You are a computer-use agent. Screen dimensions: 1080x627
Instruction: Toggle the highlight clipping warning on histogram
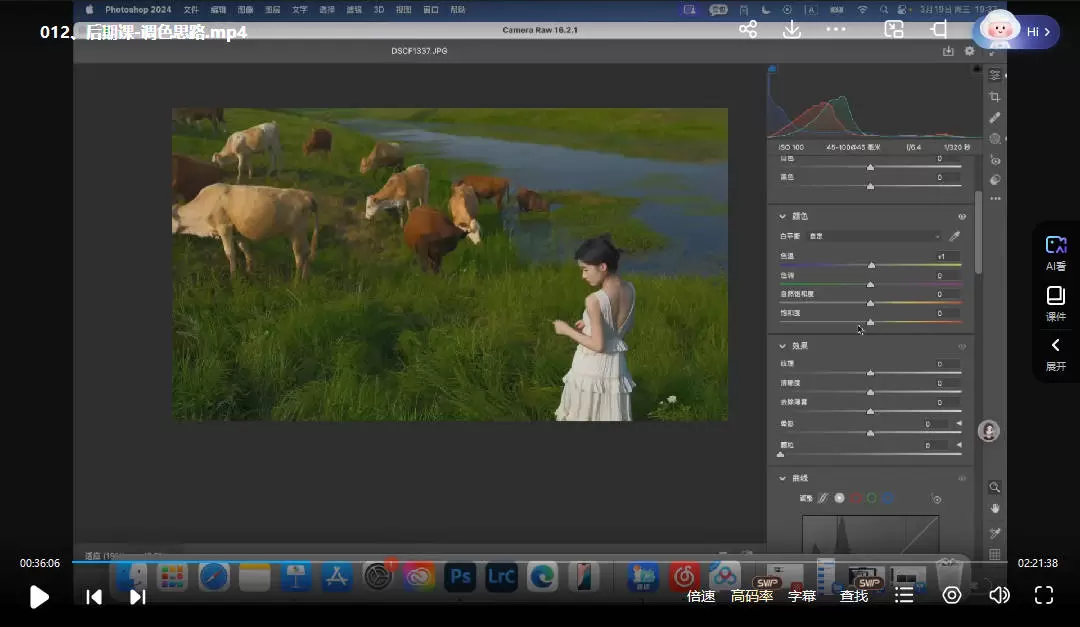977,69
